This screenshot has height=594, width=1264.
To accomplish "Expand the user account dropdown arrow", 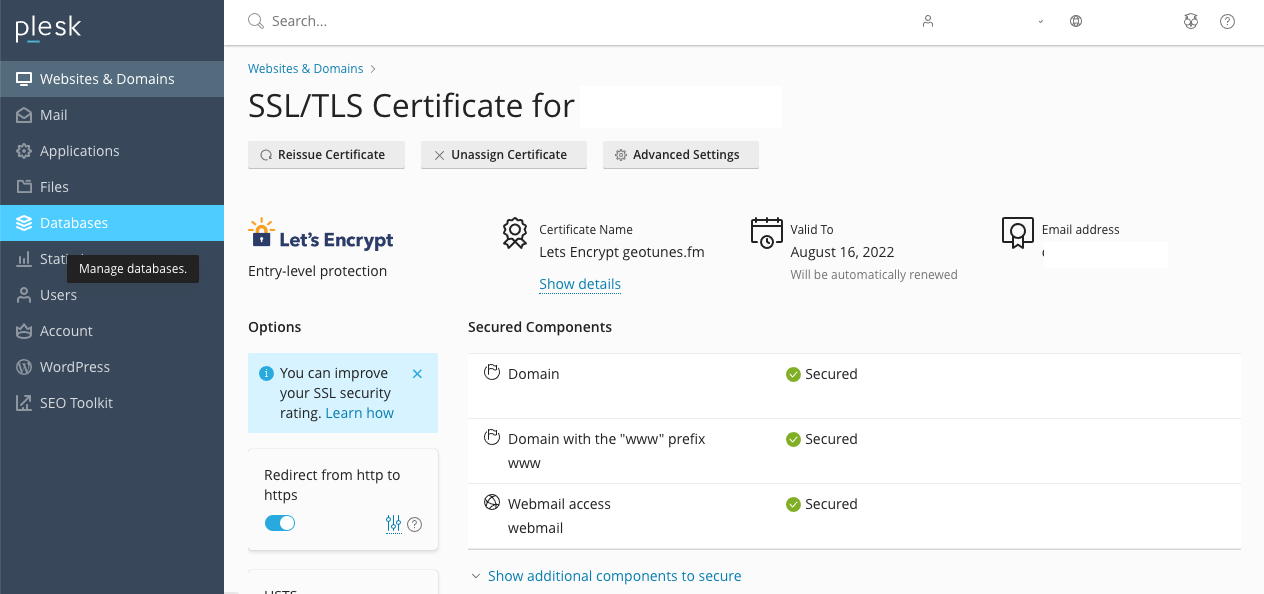I will click(1041, 21).
